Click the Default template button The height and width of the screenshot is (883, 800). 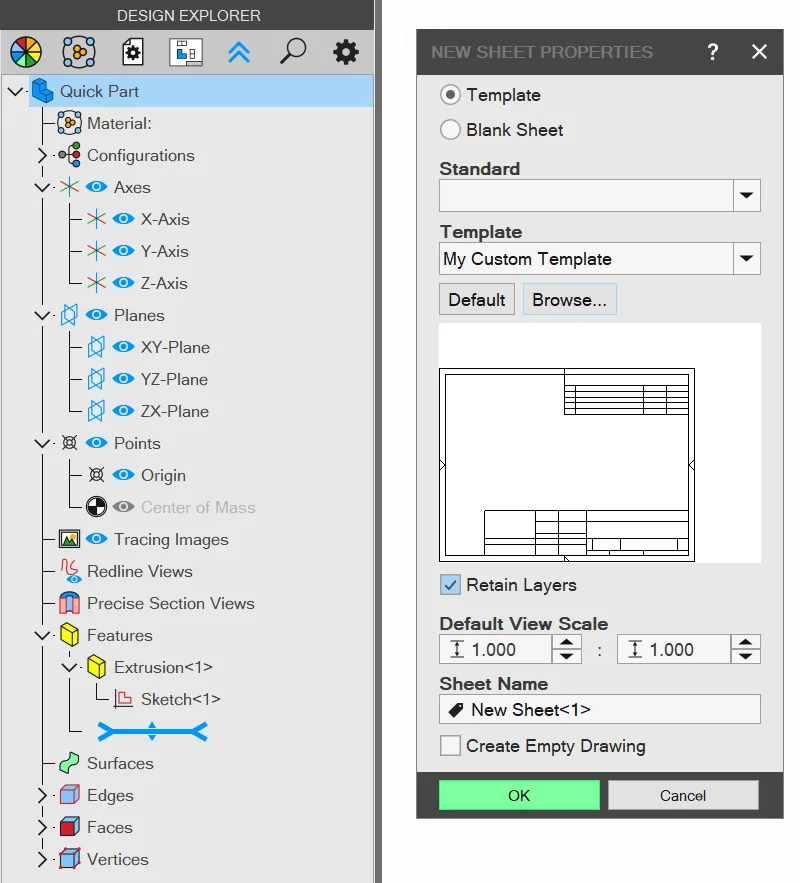[x=477, y=300]
